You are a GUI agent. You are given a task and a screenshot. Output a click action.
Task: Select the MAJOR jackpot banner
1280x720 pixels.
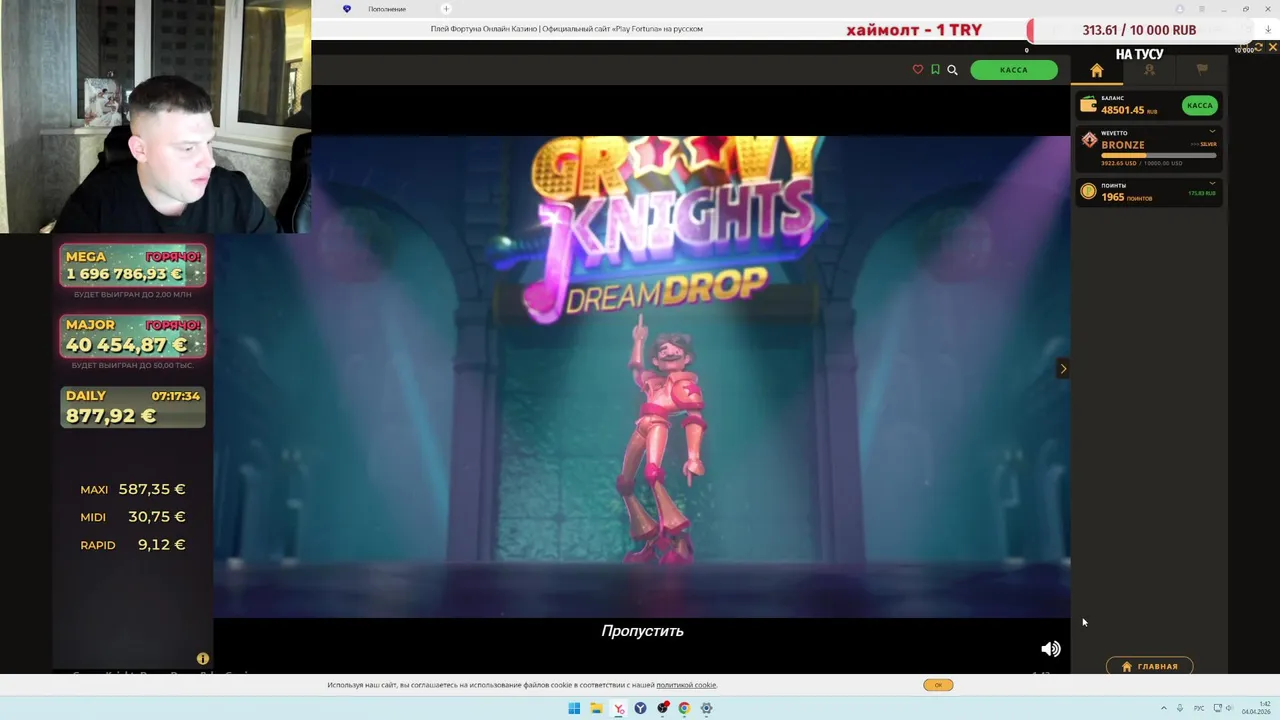point(133,336)
